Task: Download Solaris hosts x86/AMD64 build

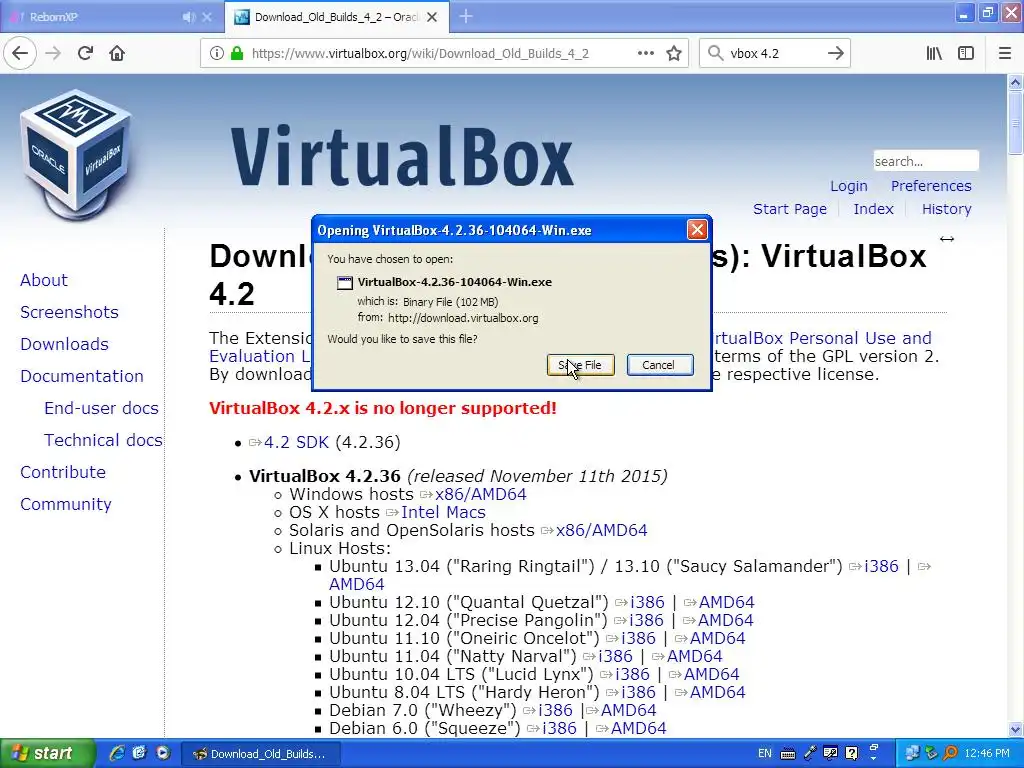Action: point(601,530)
